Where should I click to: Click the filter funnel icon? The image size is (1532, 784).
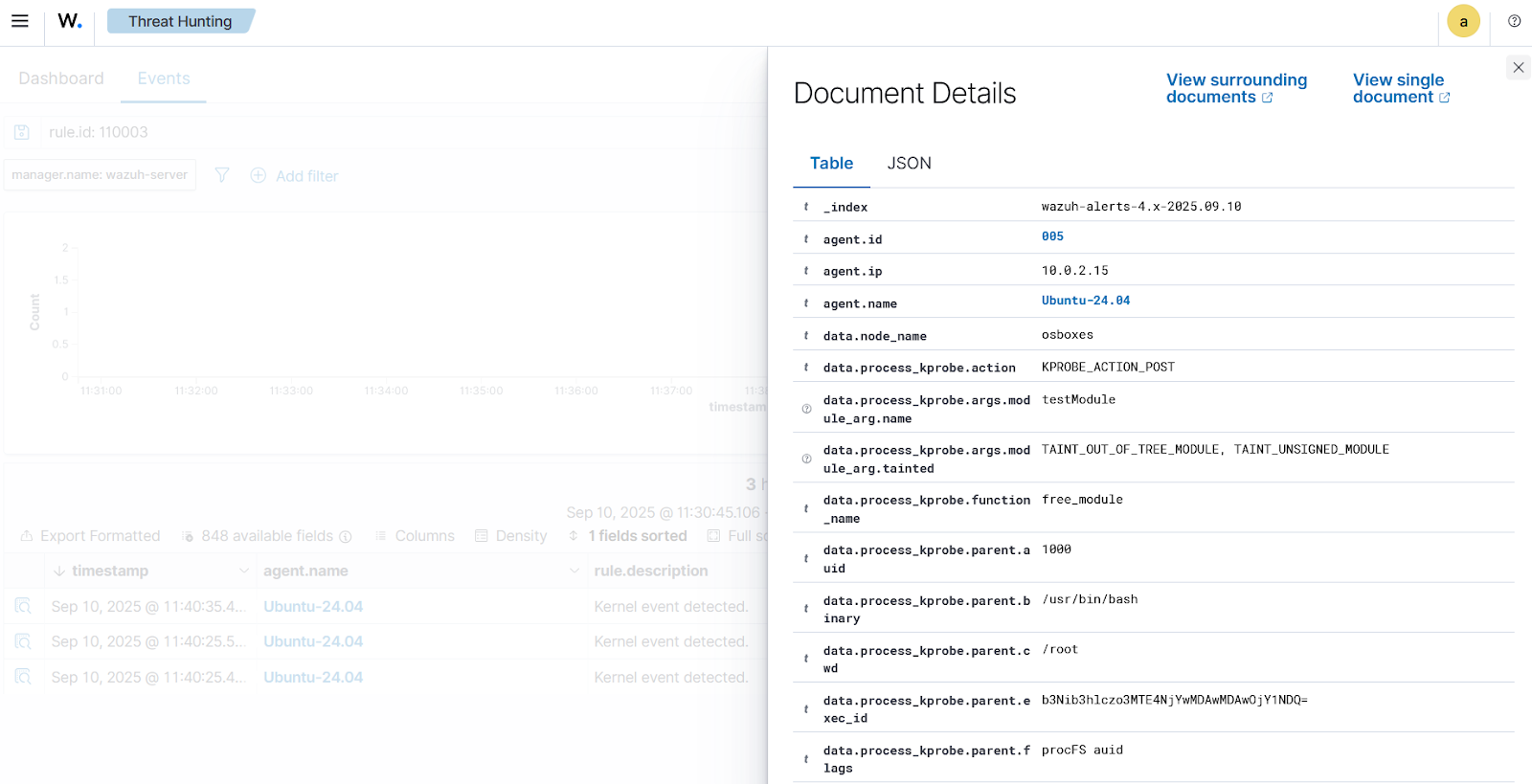tap(222, 175)
